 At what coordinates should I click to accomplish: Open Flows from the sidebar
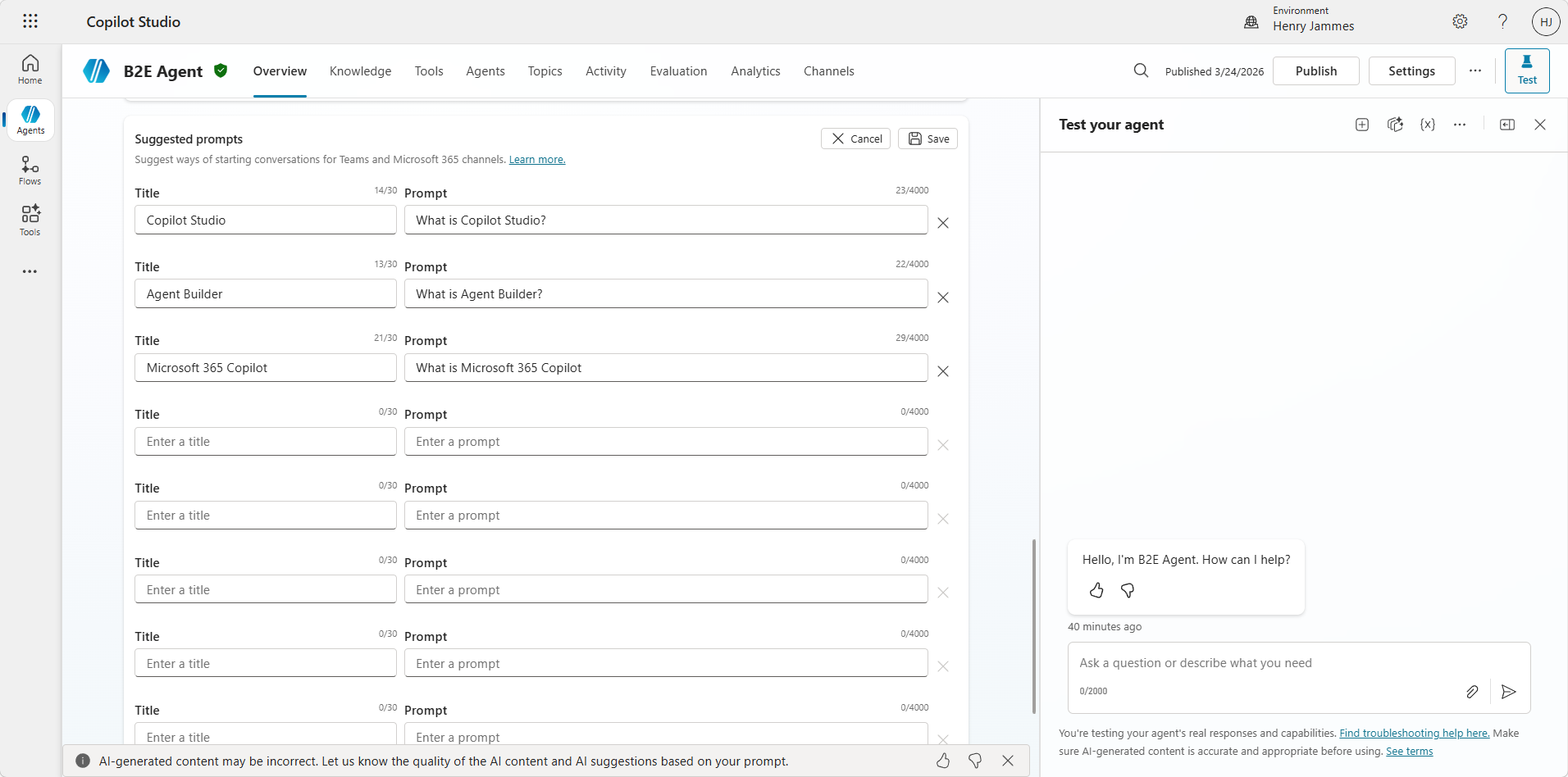tap(30, 170)
